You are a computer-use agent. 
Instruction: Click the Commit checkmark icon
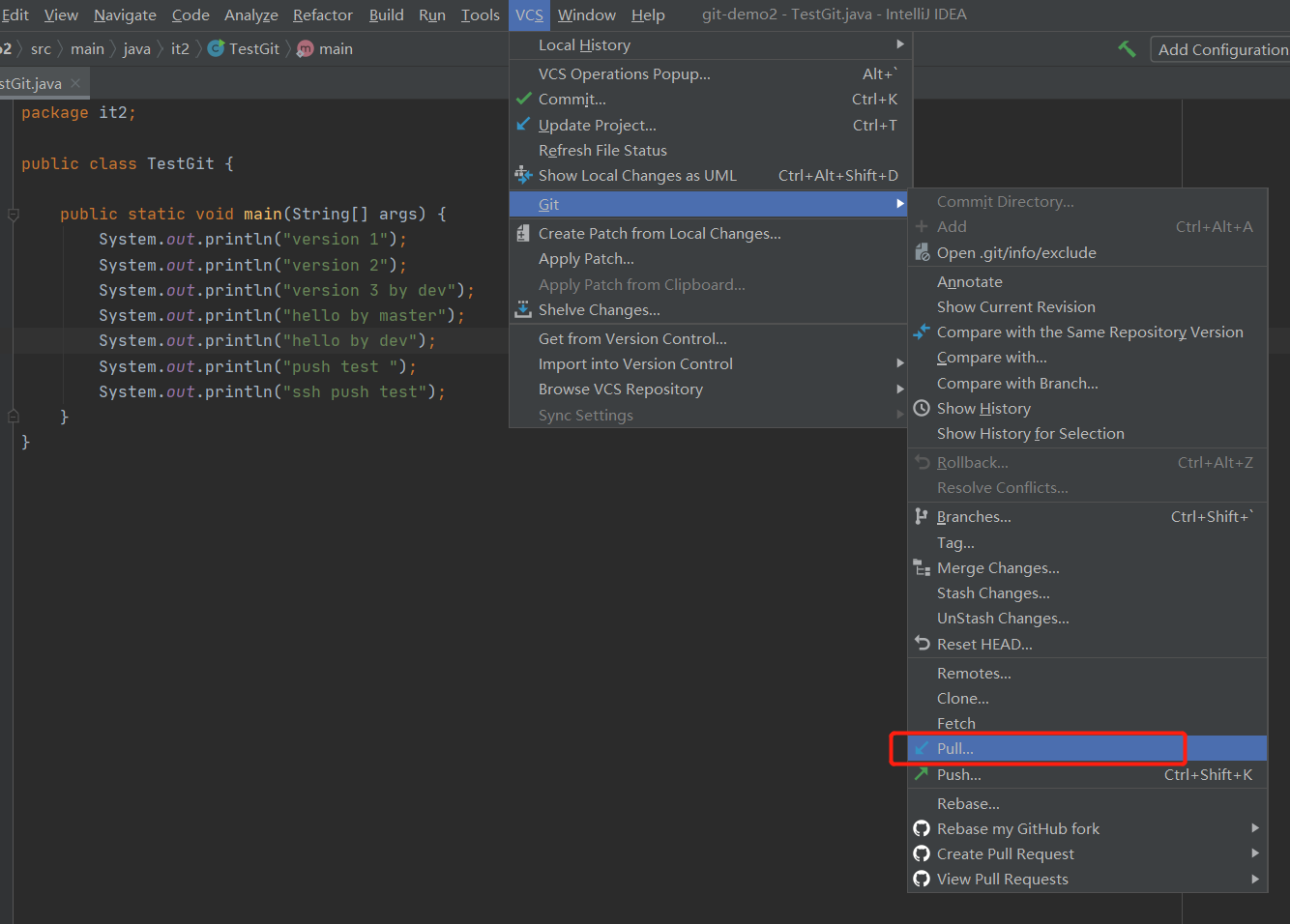(x=524, y=99)
